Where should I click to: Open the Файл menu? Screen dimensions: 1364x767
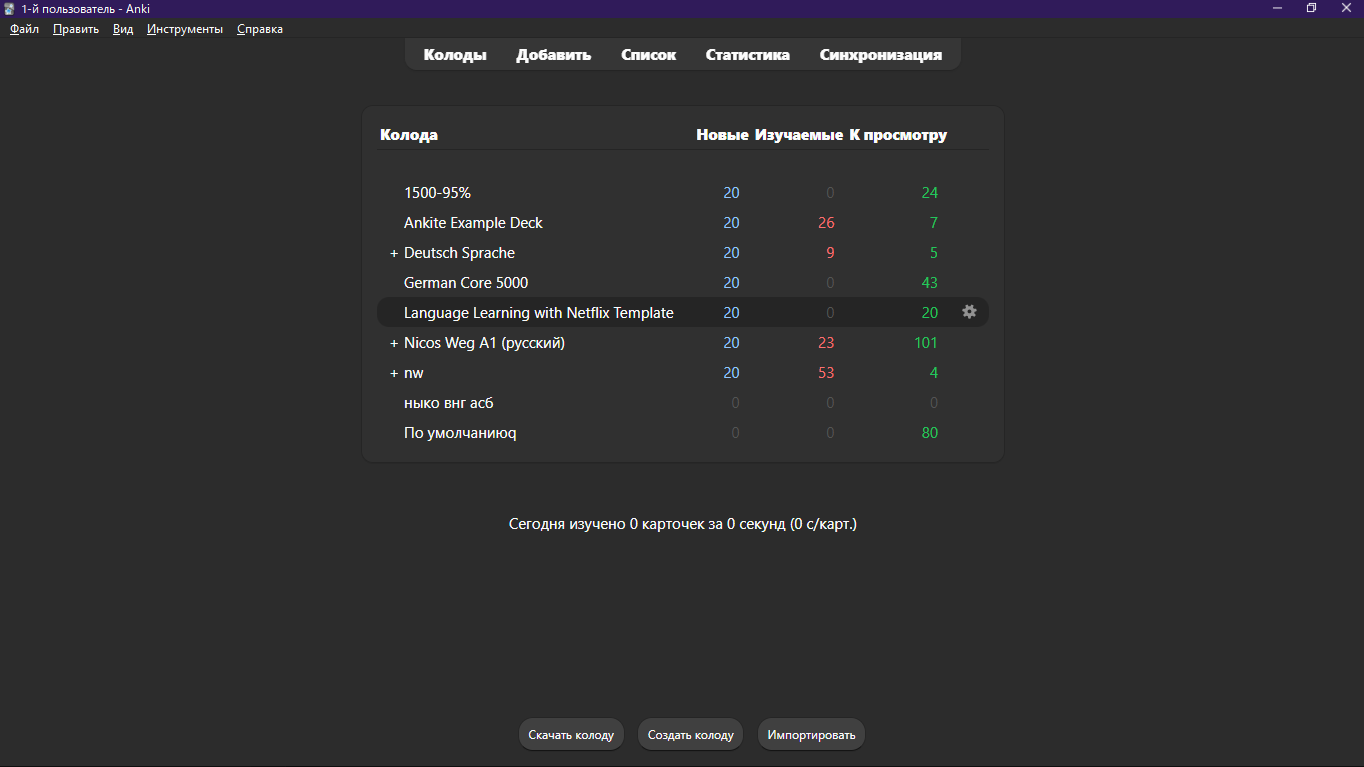tap(24, 29)
